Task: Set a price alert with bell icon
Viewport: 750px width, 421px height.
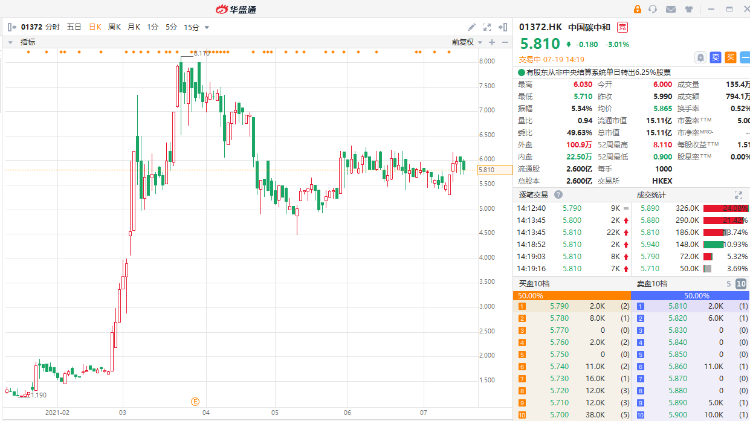Action: (x=700, y=57)
